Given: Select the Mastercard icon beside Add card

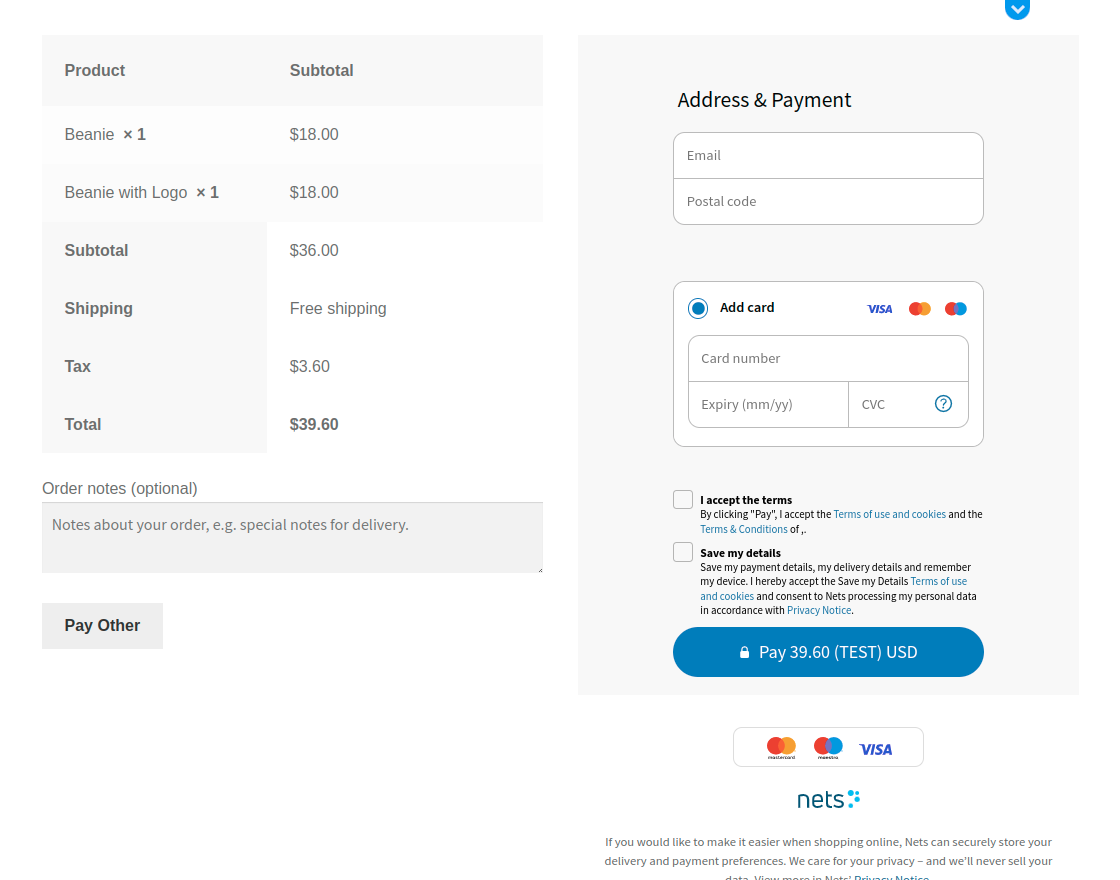Looking at the screenshot, I should coord(919,308).
